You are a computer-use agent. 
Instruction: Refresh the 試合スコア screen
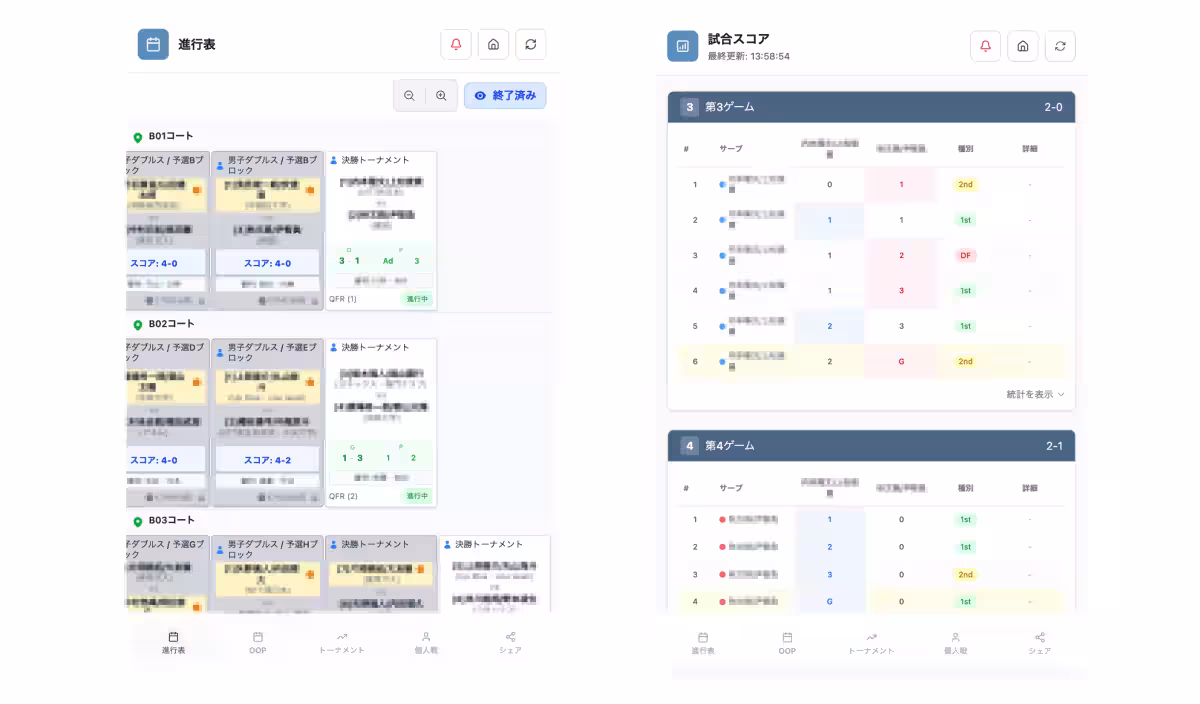[x=1060, y=46]
